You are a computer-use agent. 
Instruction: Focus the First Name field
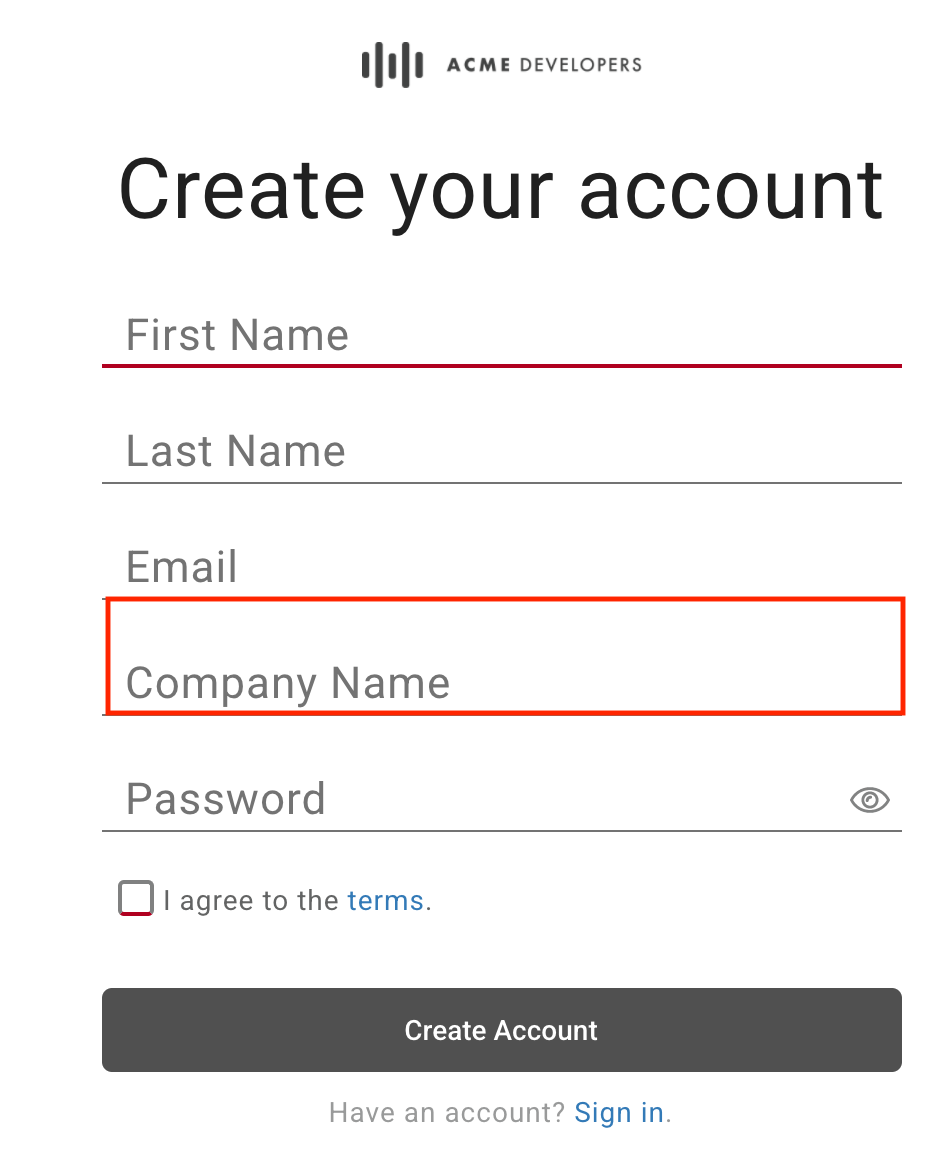tap(500, 335)
